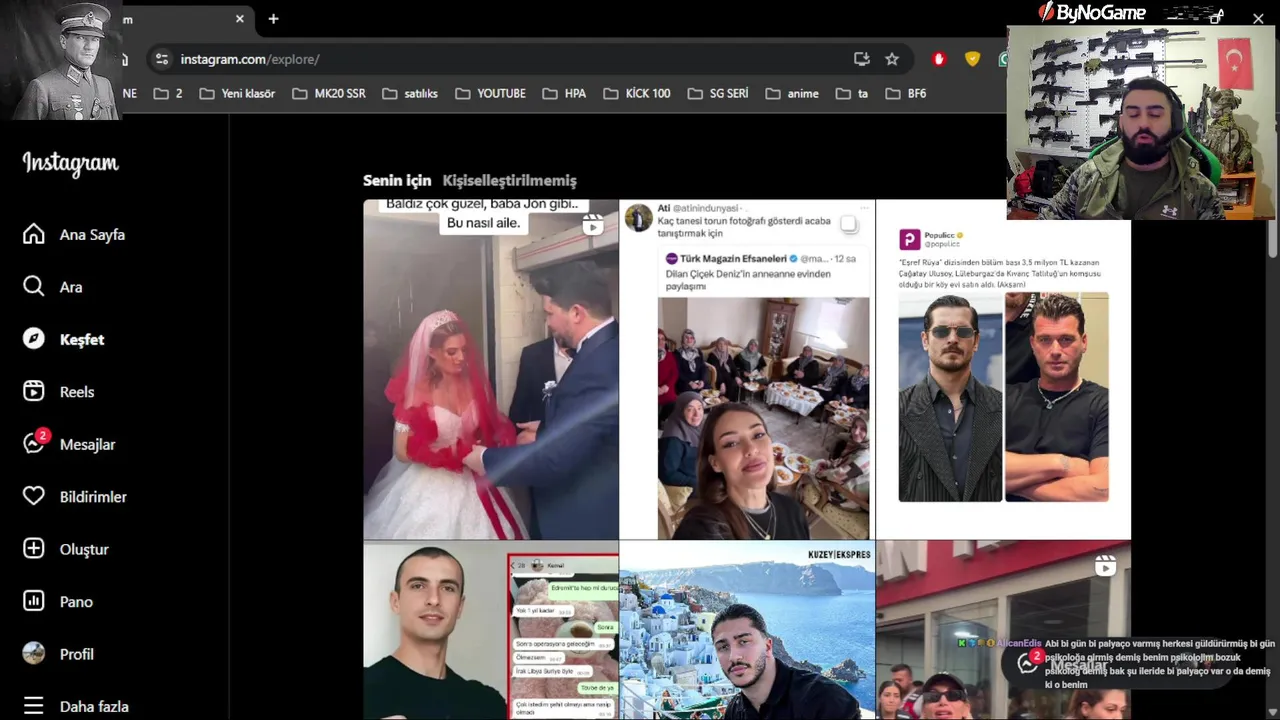Open site information icon beside URL

pyautogui.click(x=162, y=59)
